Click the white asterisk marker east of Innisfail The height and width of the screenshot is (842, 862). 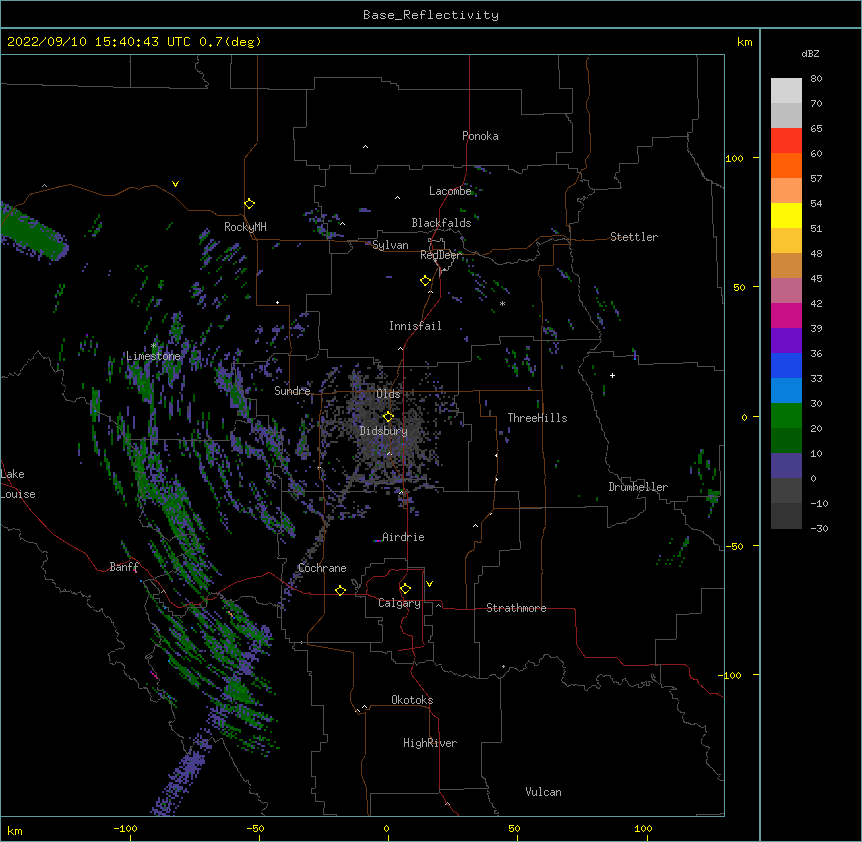502,303
